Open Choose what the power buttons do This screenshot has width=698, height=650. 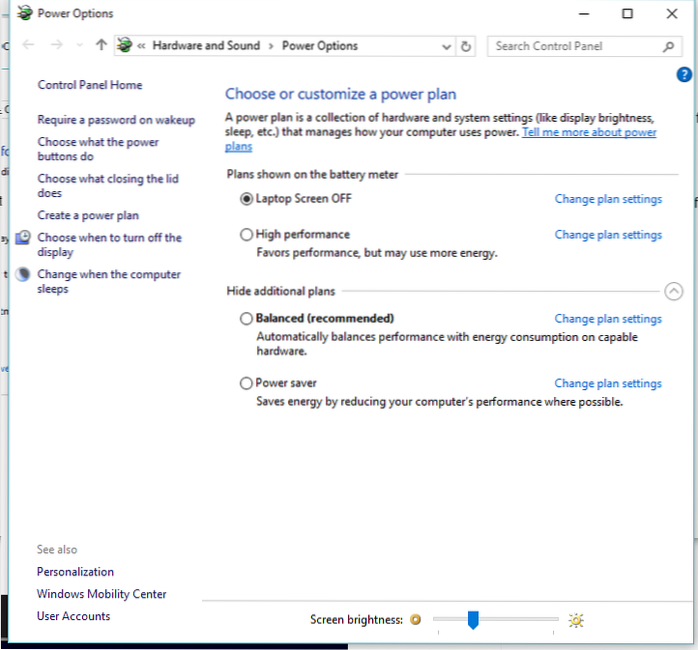tap(98, 149)
